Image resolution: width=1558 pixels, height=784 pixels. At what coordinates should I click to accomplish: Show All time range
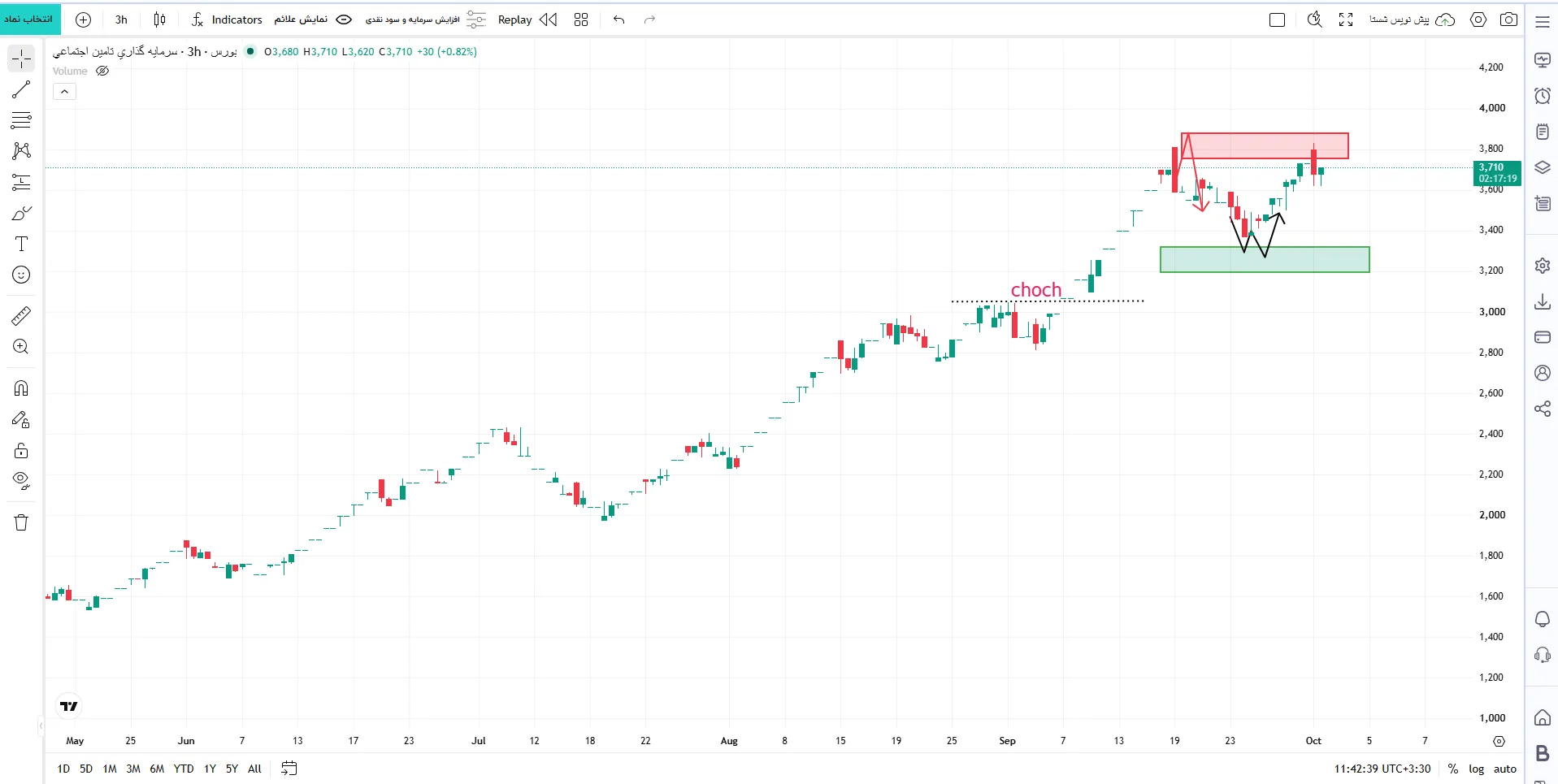coord(254,769)
